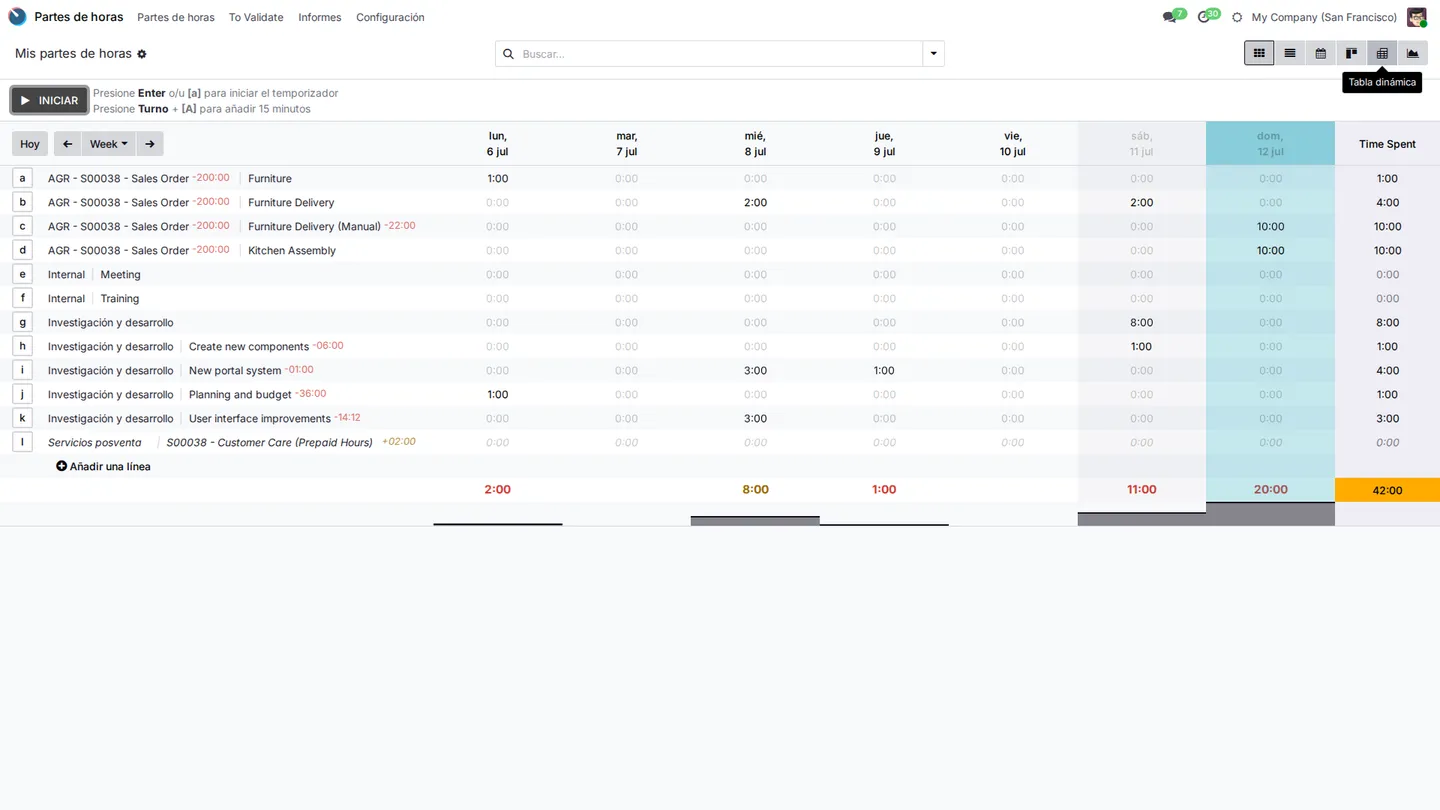Open the Partes de horas menu
1440x810 pixels.
tap(176, 17)
